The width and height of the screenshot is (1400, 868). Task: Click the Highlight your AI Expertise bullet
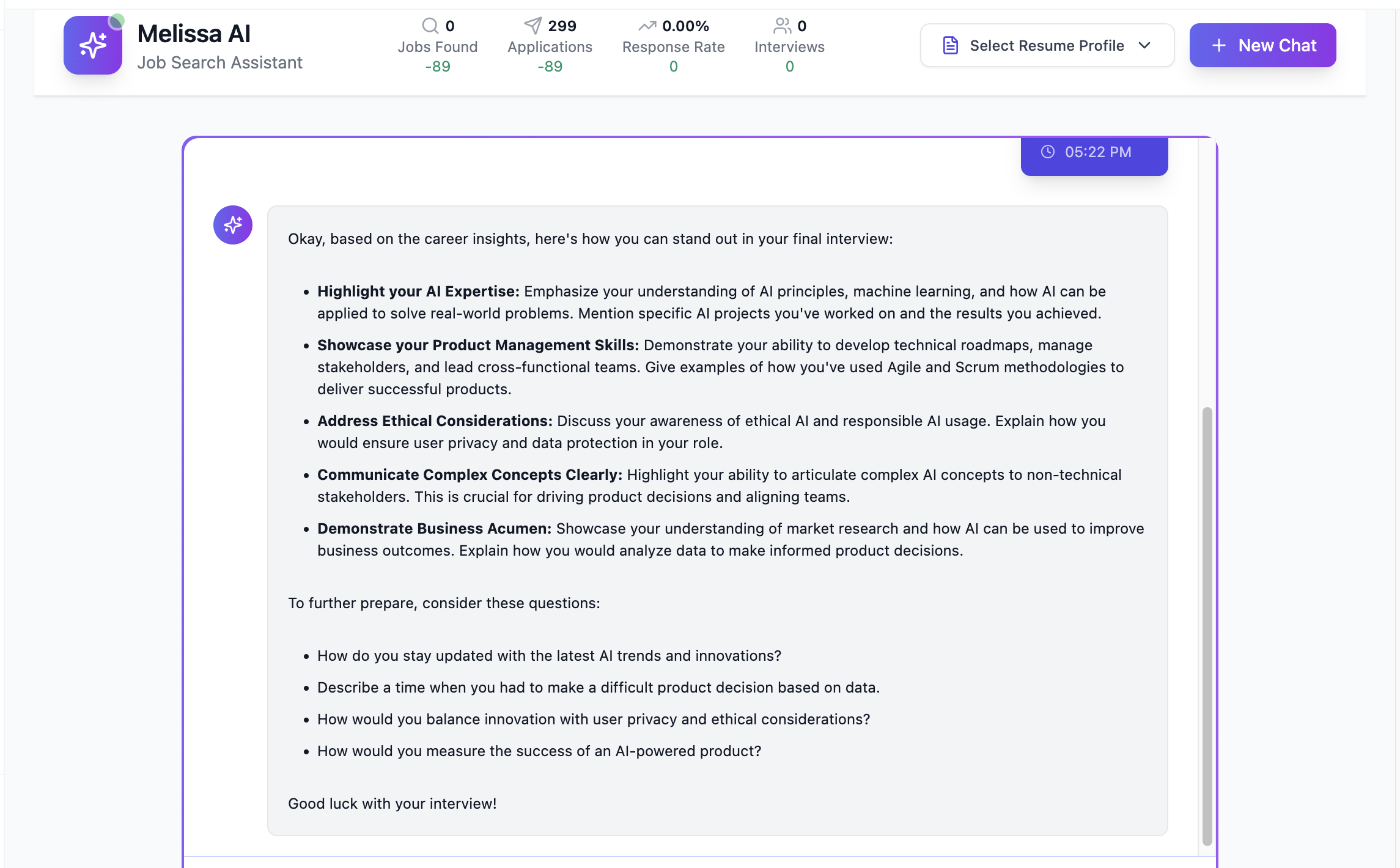click(x=418, y=292)
